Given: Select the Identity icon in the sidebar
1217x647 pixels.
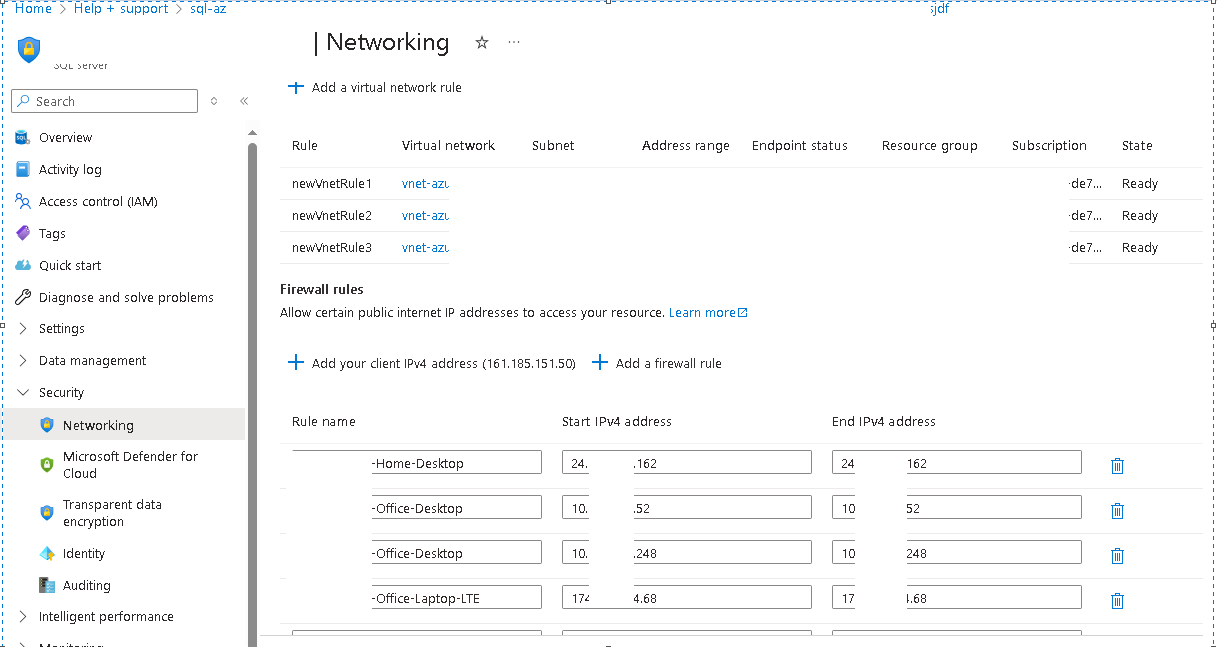Looking at the screenshot, I should [47, 553].
